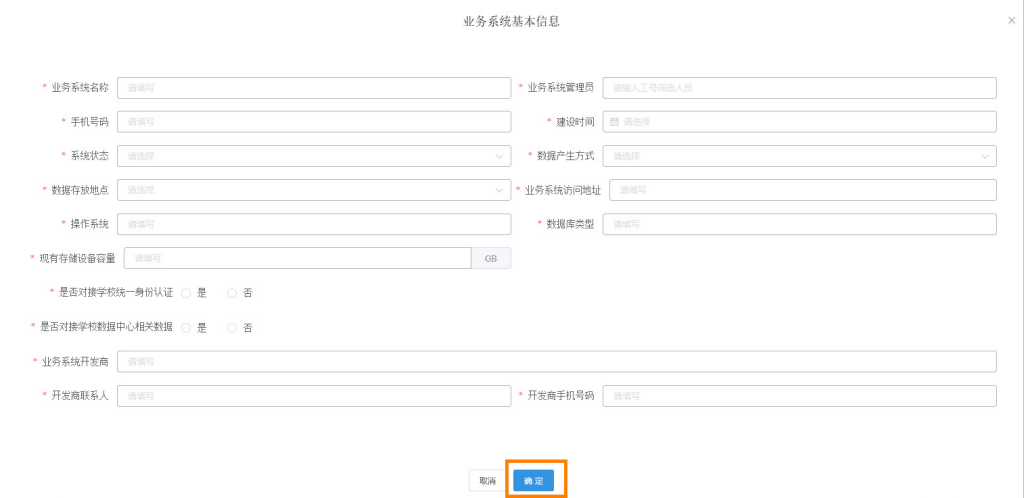Select 否 for 是否对接学校统一身份认证
The width and height of the screenshot is (1024, 498).
click(x=232, y=293)
